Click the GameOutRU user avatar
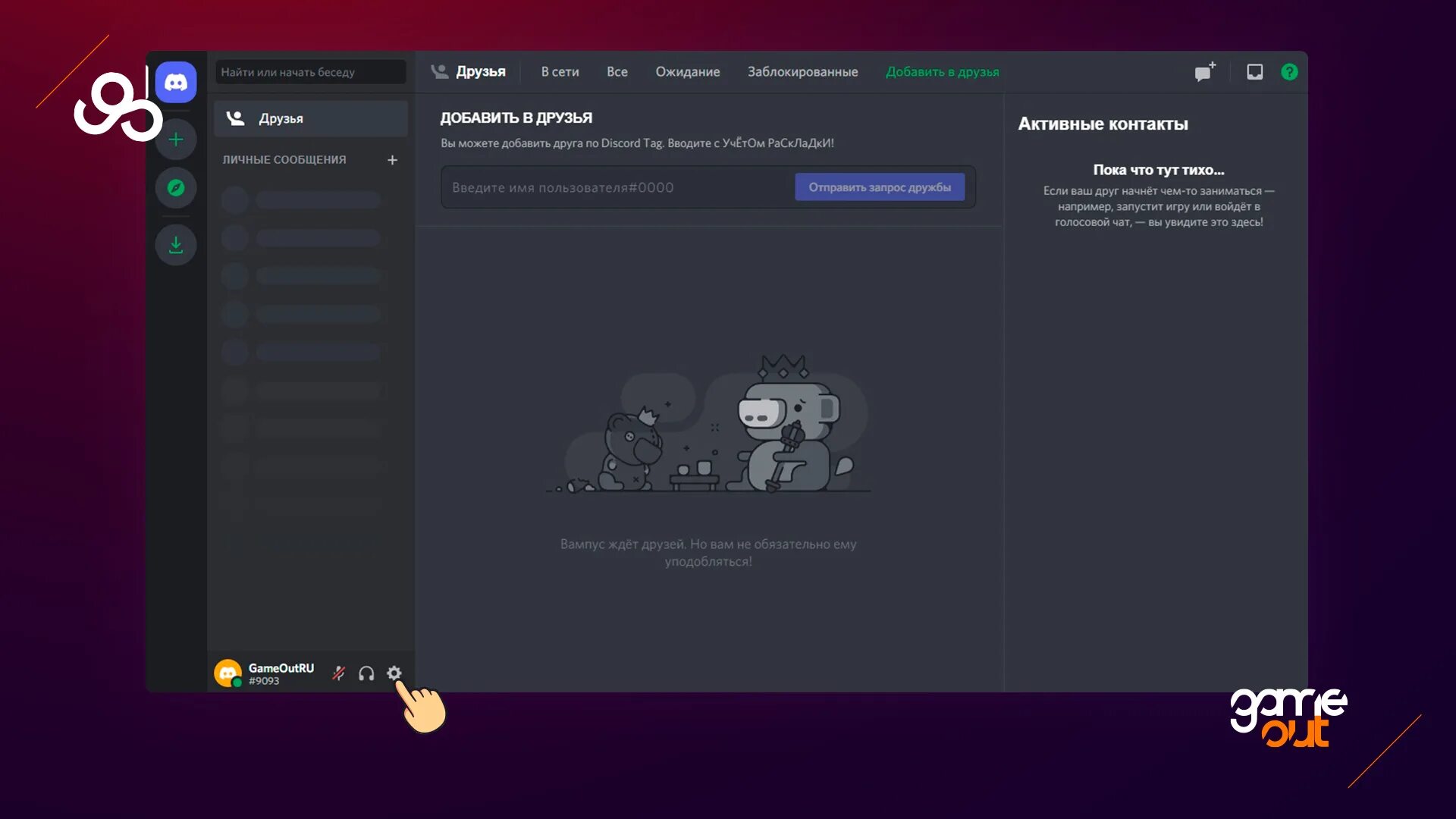The image size is (1456, 819). pyautogui.click(x=227, y=673)
